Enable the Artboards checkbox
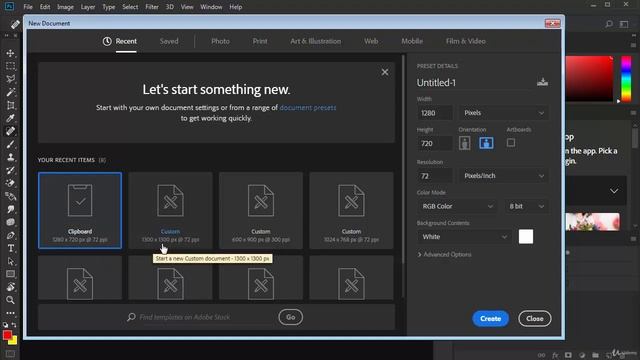Viewport: 640px width, 360px height. [511, 143]
